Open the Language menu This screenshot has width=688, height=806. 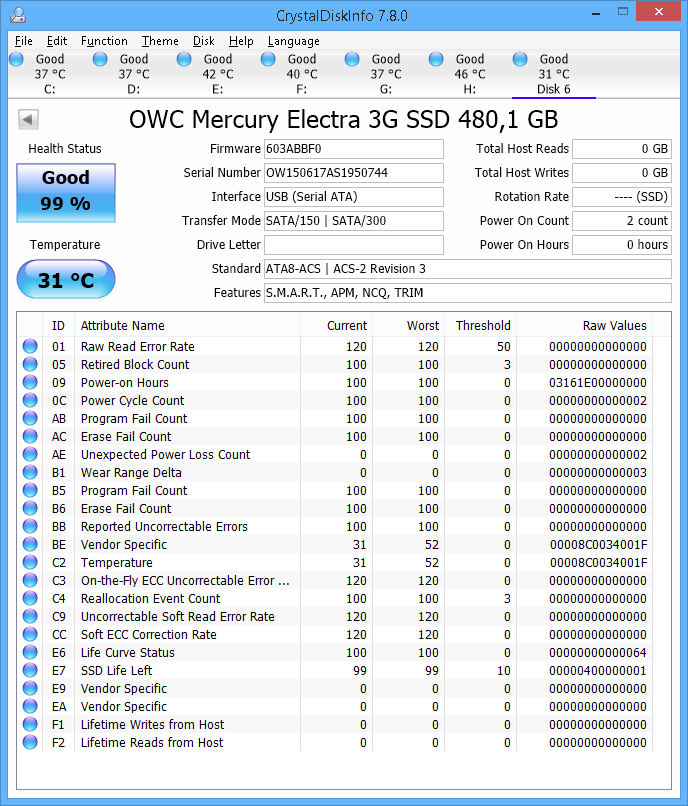click(x=293, y=41)
